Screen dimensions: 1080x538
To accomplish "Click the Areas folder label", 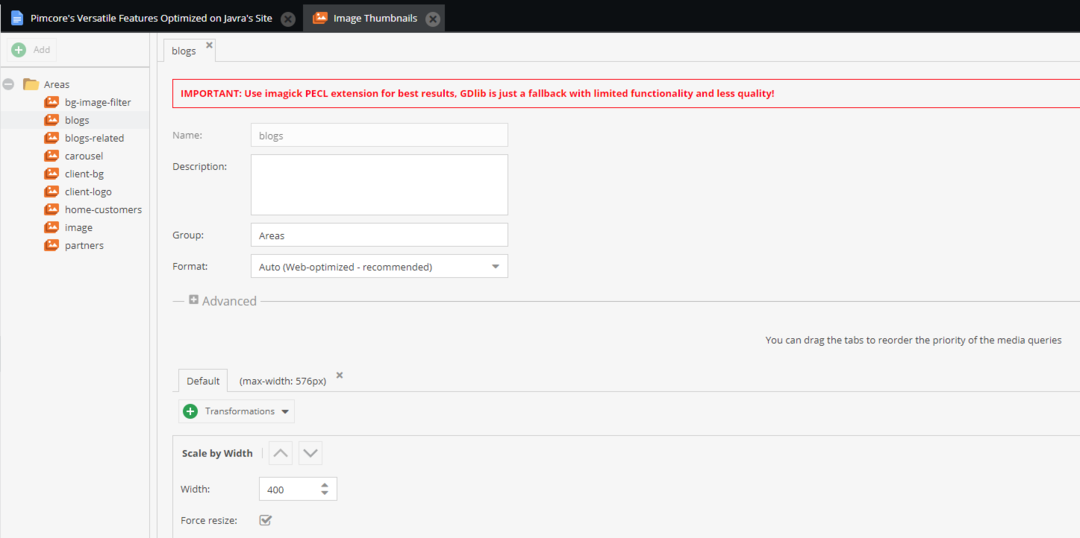I will coord(56,84).
